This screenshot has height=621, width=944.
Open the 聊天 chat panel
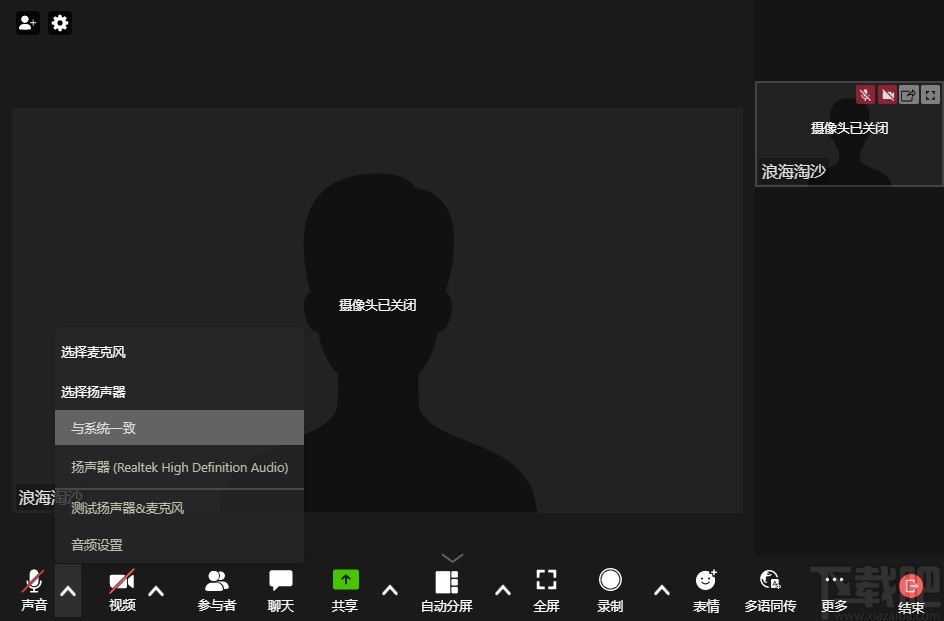[281, 589]
